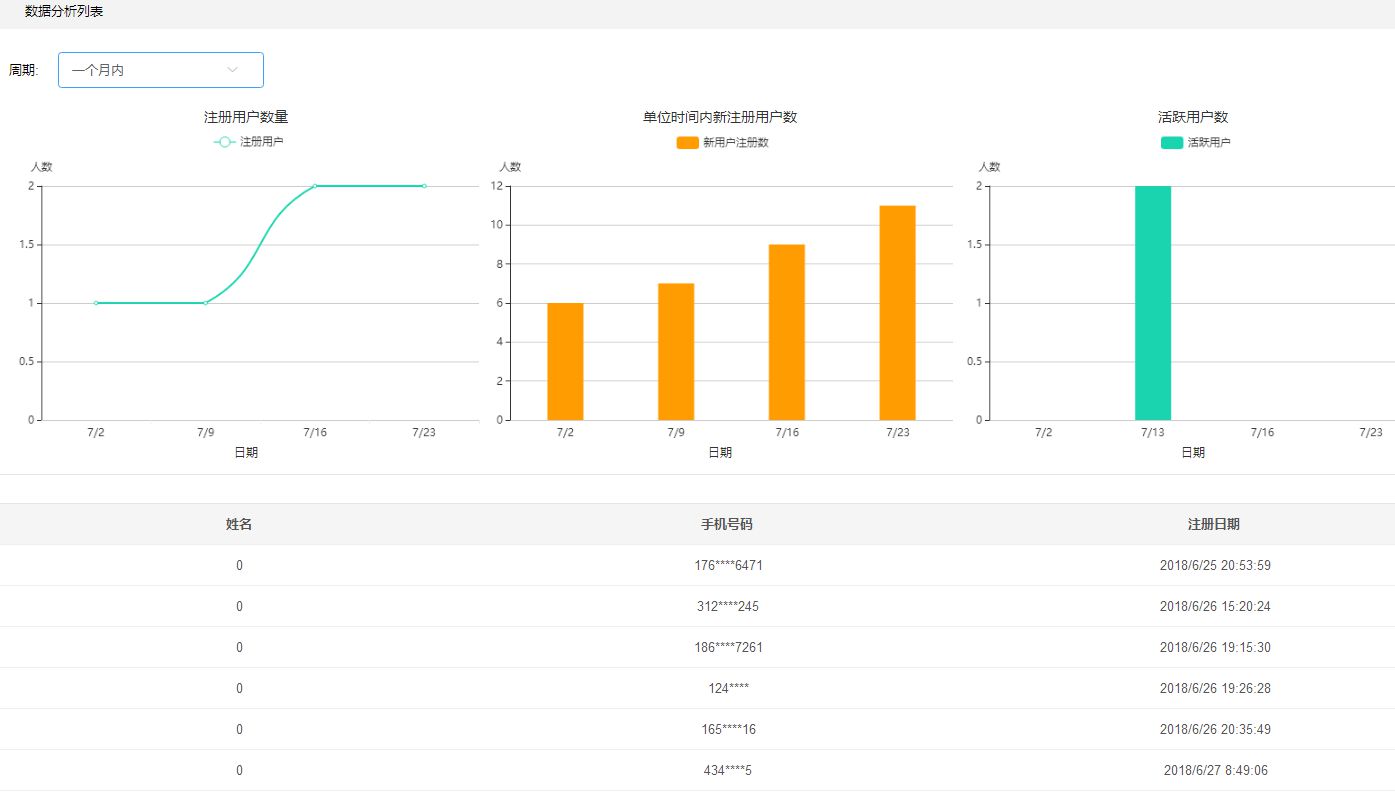Image resolution: width=1395 pixels, height=802 pixels.
Task: Open the 周期 period dropdown
Action: tap(160, 70)
